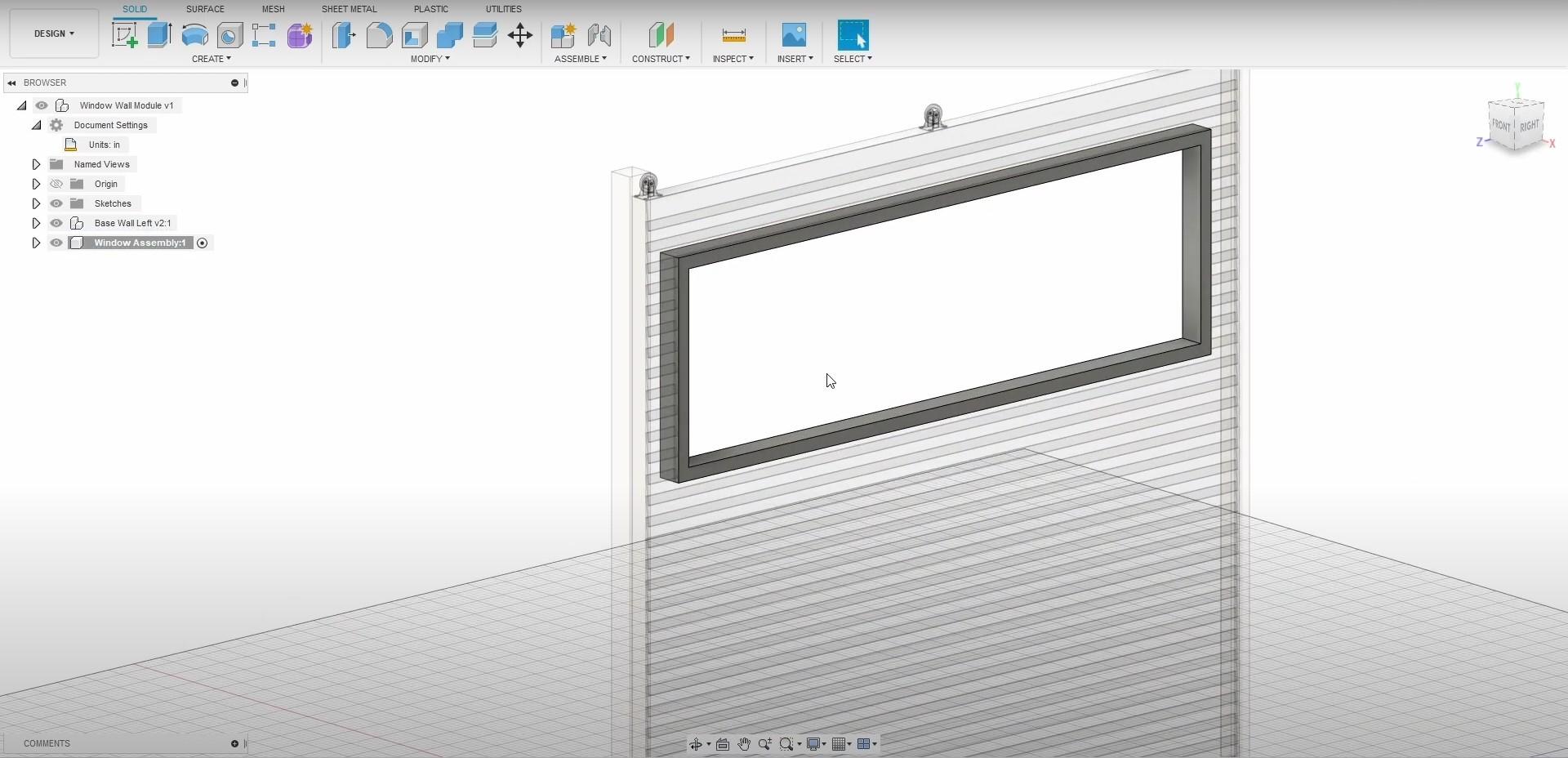This screenshot has width=1568, height=758.
Task: Switch to the SURFACE tab
Action: click(x=205, y=9)
